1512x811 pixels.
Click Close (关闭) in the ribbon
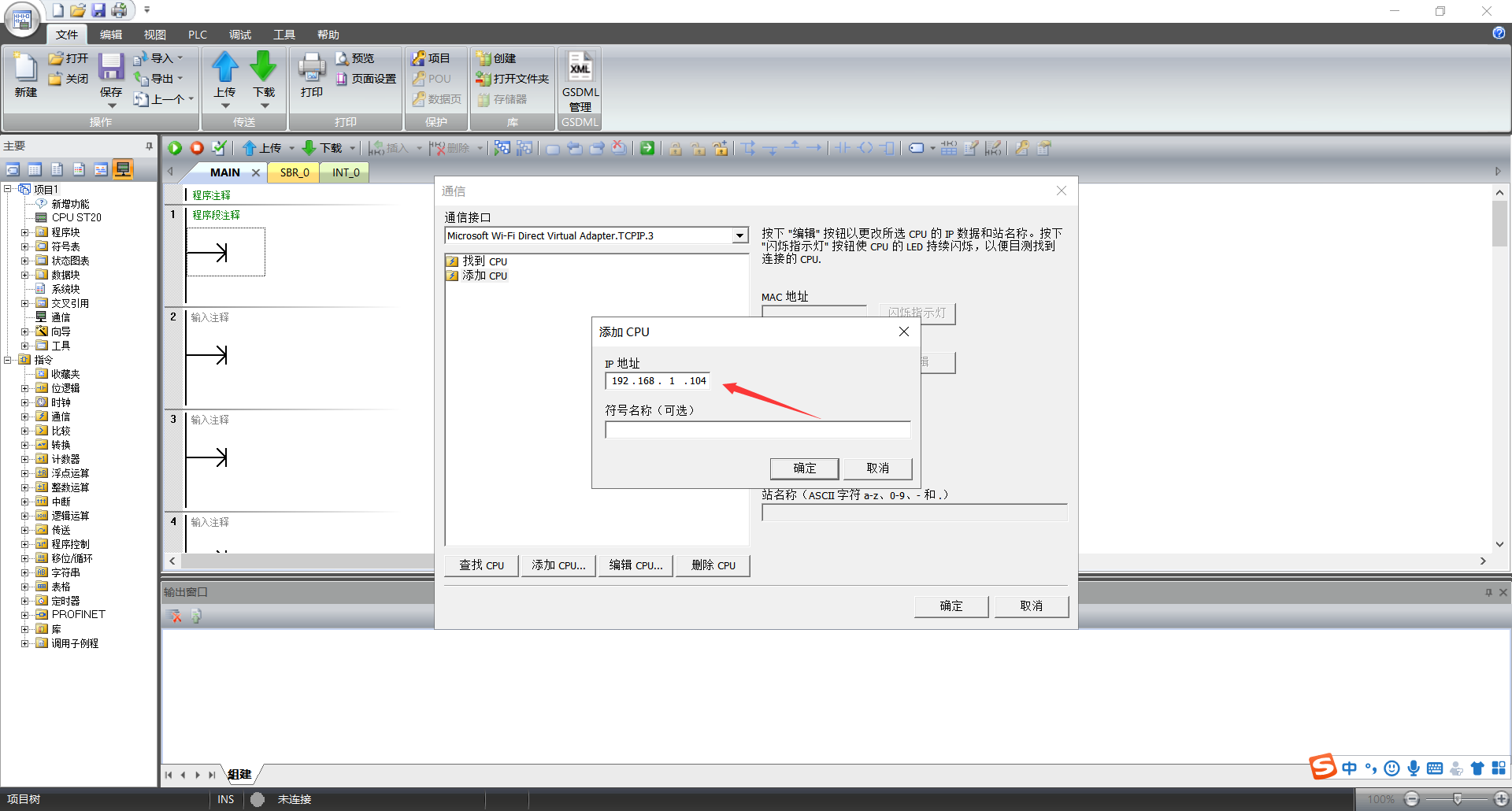(68, 79)
